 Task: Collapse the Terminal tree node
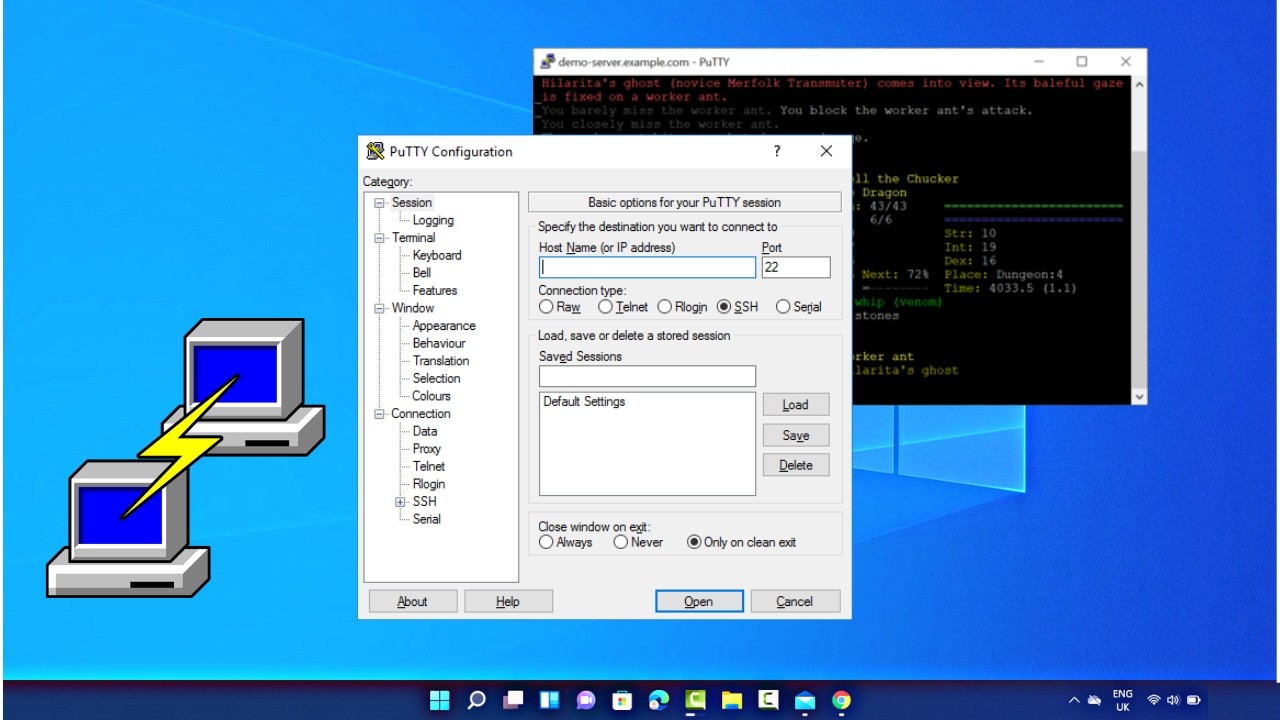pos(380,238)
